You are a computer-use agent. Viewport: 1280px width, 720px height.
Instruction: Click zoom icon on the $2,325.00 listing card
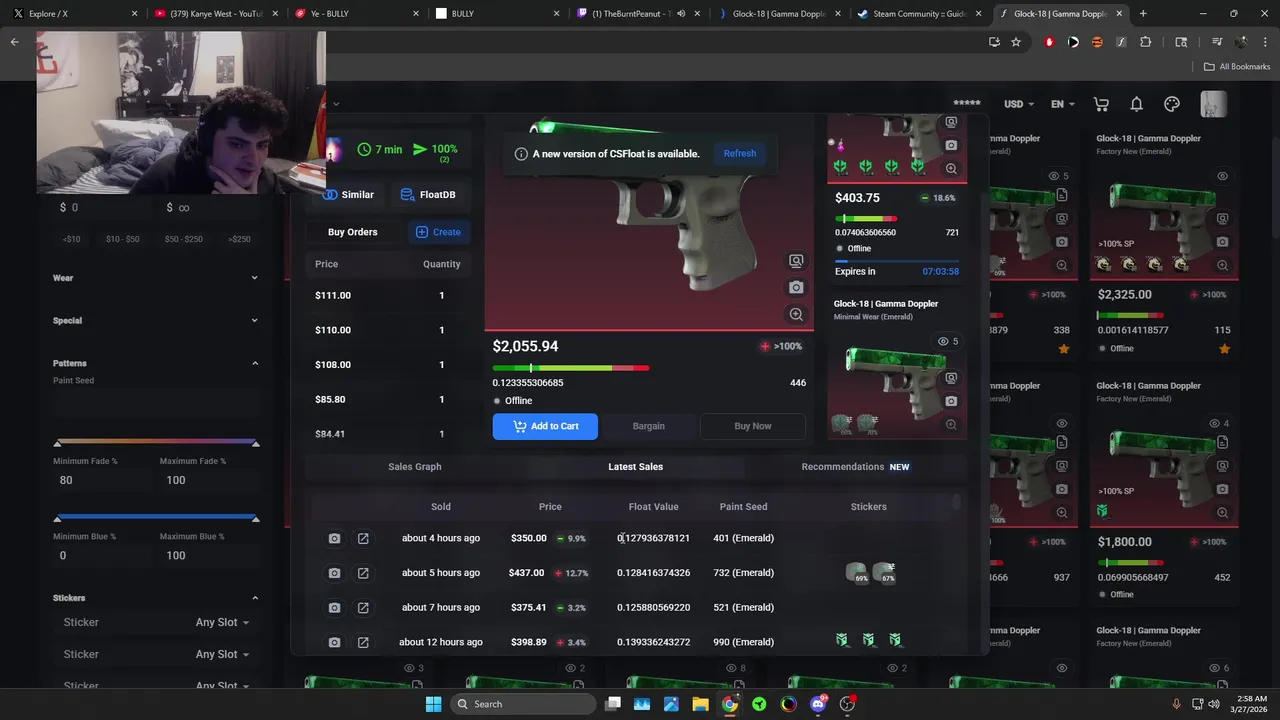pos(1222,265)
